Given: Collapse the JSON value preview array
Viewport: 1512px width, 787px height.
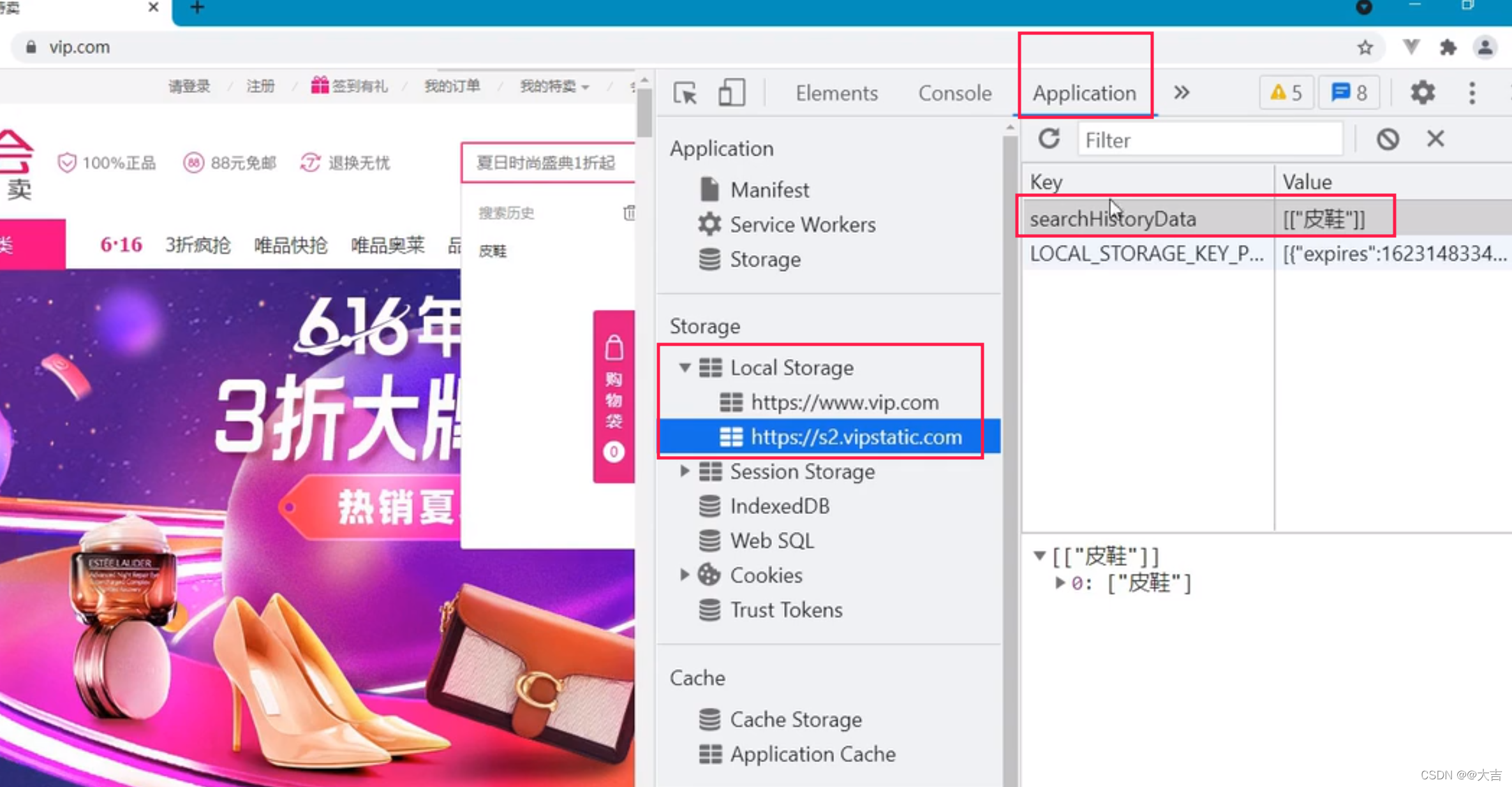Looking at the screenshot, I should [x=1040, y=556].
